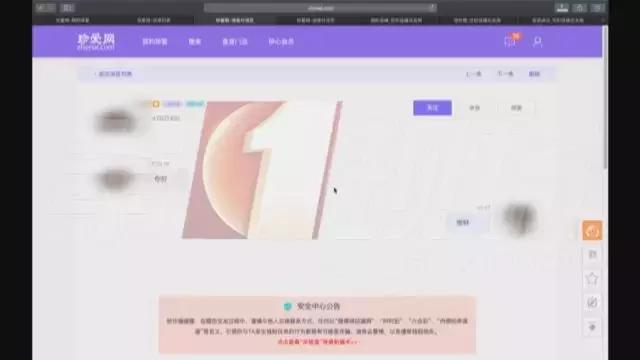Go to previous message with 上一条
Screen dimensions: 640x360
click(x=473, y=74)
